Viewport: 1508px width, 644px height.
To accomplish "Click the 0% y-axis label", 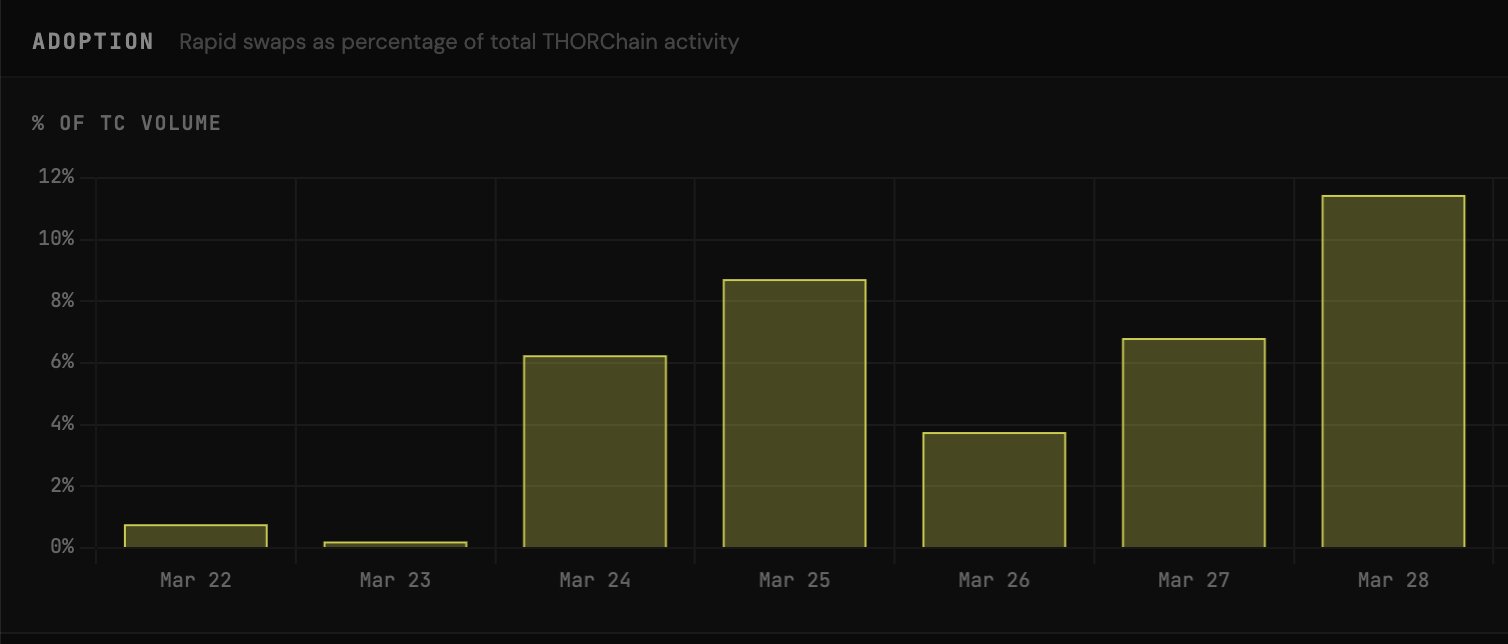I will pos(60,548).
